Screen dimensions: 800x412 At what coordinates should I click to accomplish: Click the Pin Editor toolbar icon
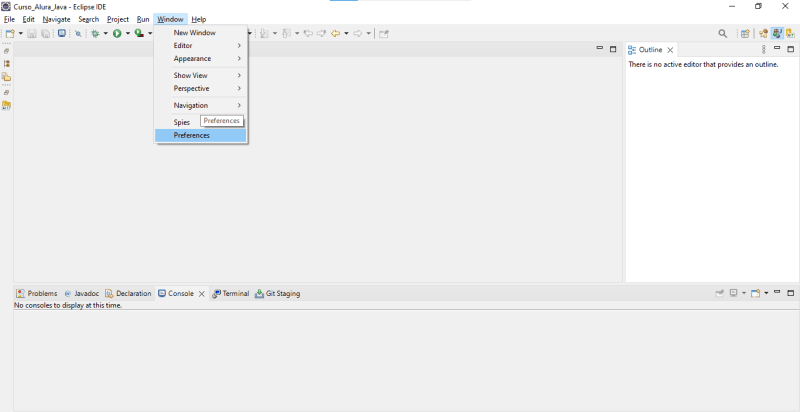[384, 34]
